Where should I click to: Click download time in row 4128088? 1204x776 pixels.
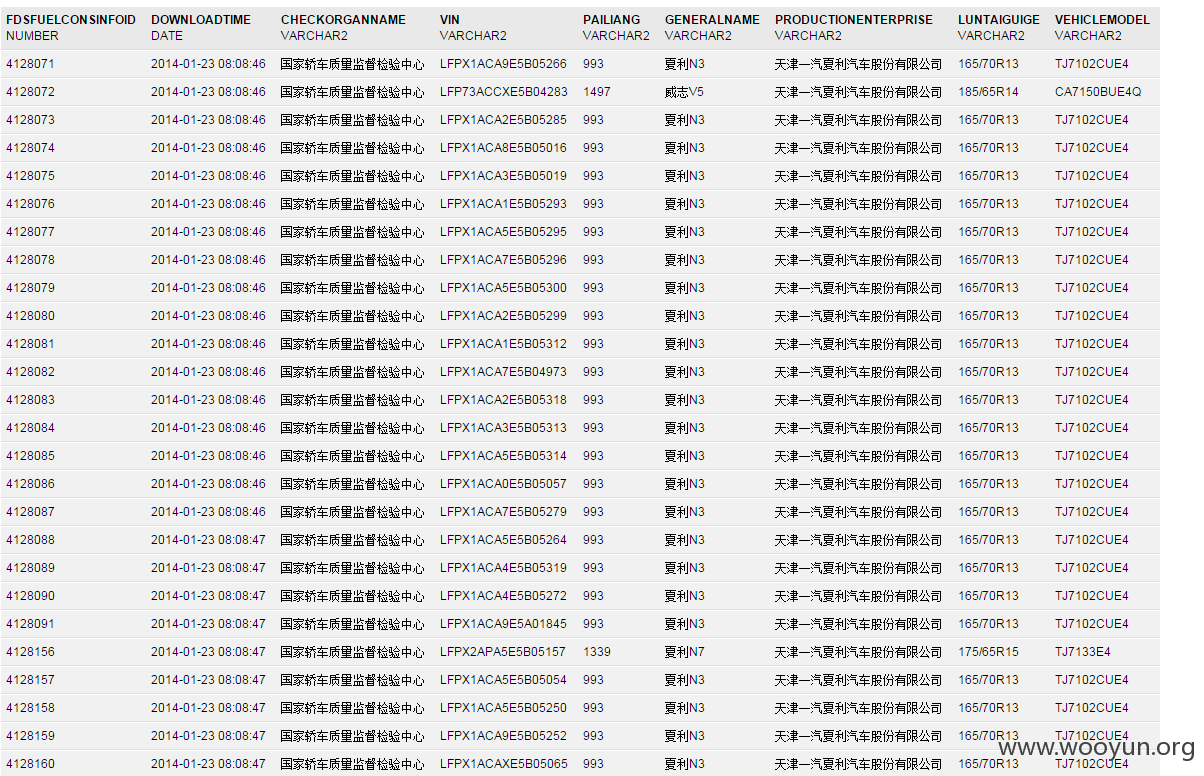coord(209,540)
